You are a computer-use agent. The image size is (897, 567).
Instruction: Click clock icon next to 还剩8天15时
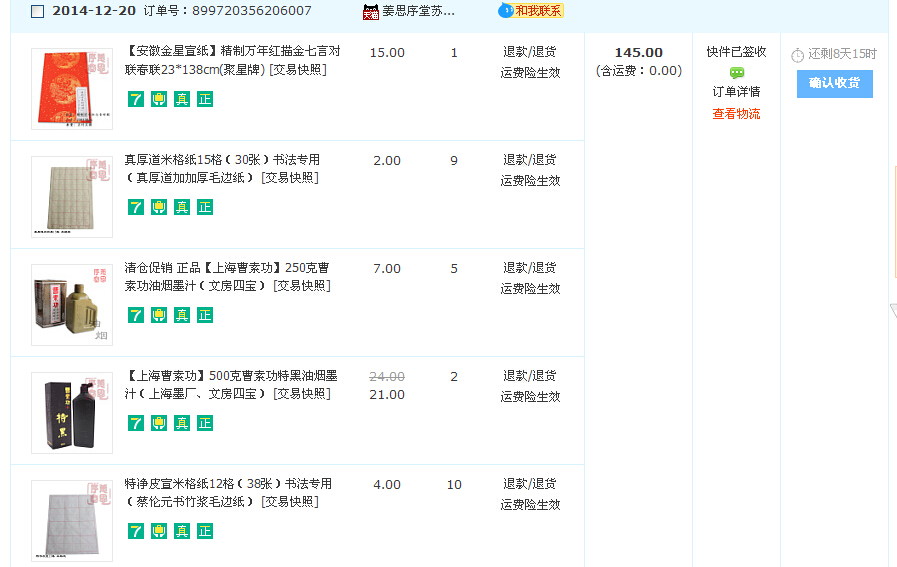(797, 55)
